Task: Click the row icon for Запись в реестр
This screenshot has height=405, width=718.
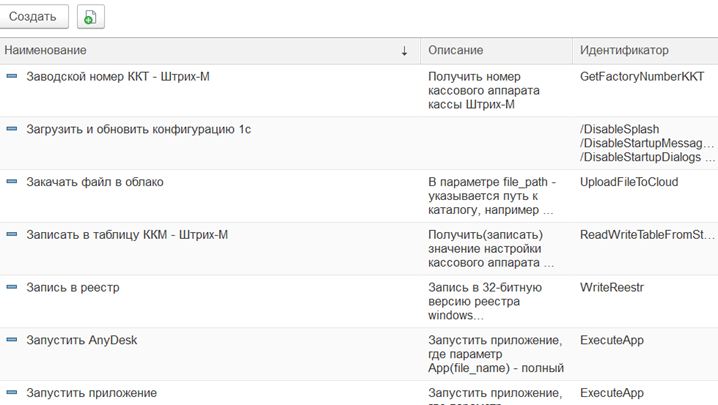Action: click(12, 288)
